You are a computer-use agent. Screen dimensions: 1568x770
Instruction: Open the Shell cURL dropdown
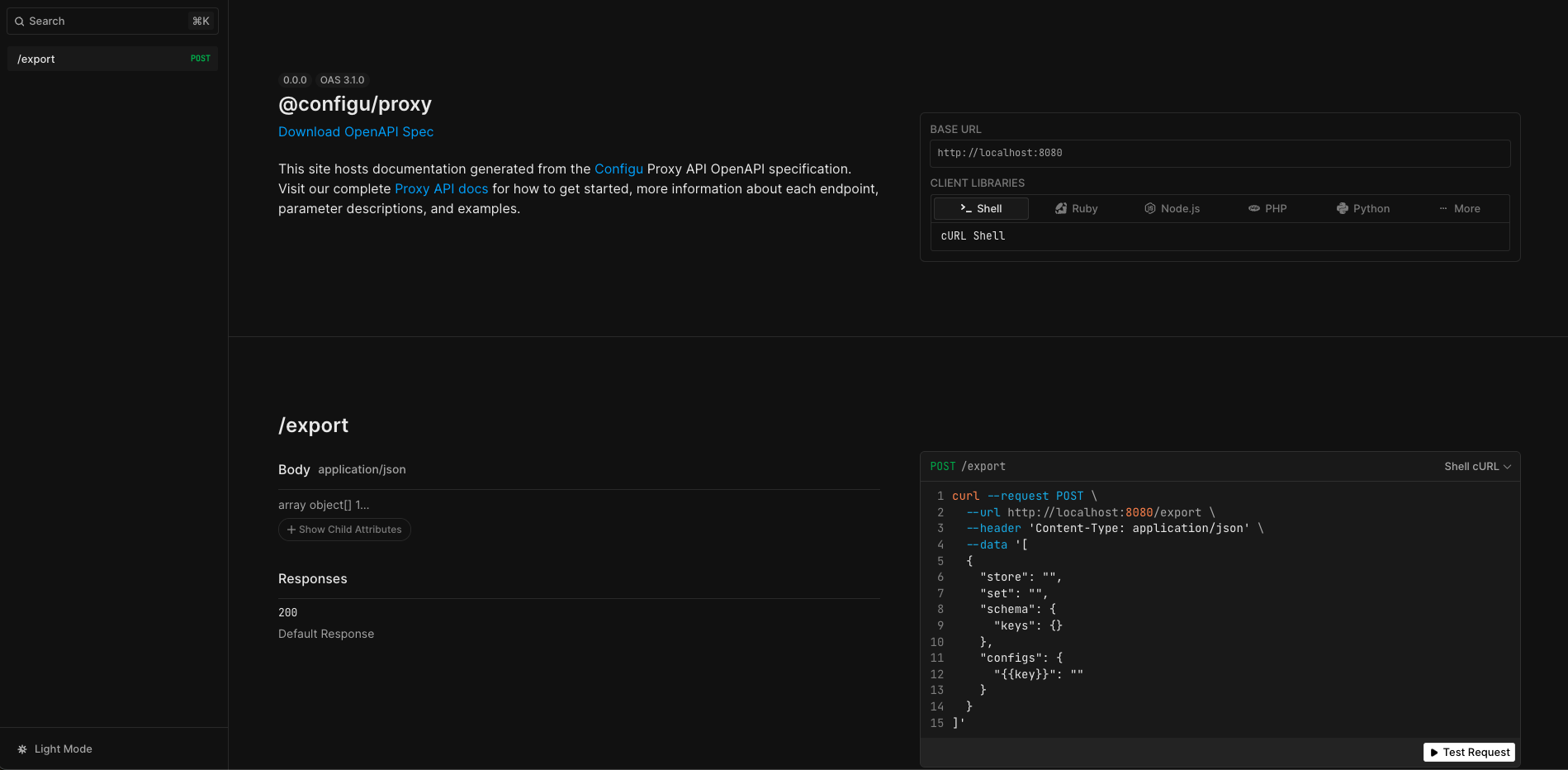[1477, 466]
